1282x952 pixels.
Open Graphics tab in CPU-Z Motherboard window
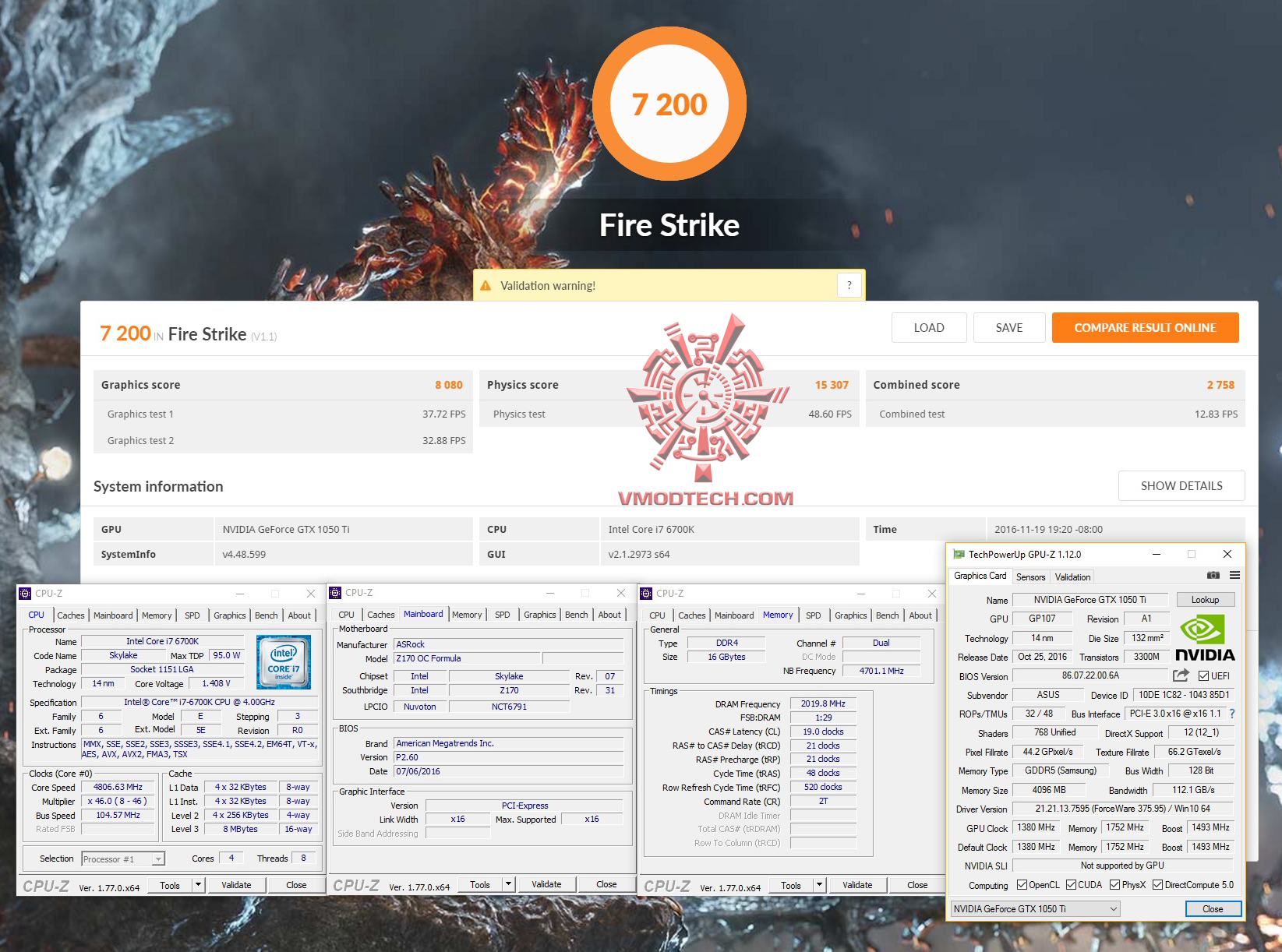click(539, 615)
